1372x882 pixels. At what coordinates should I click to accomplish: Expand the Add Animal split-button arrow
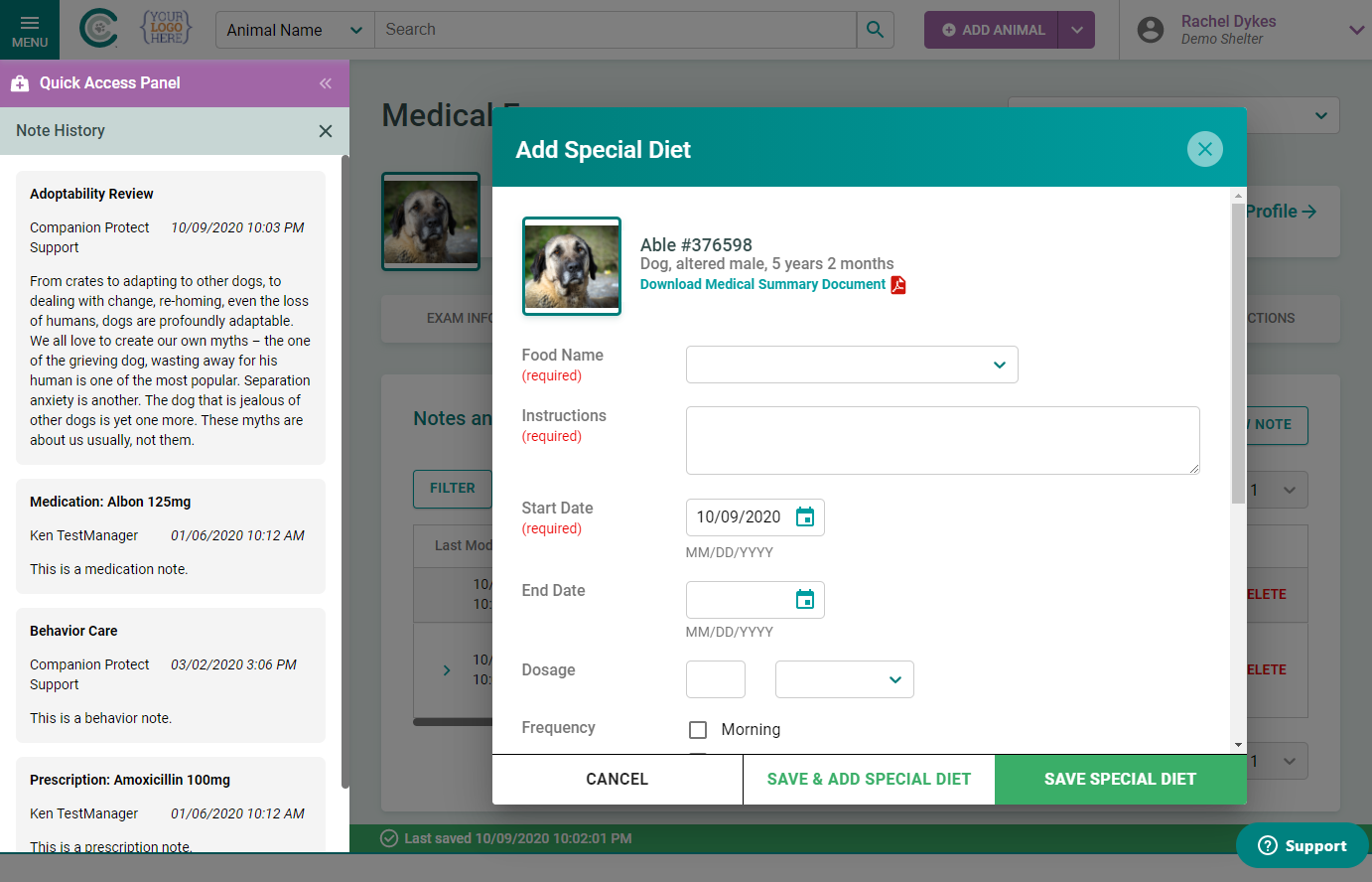coord(1076,30)
